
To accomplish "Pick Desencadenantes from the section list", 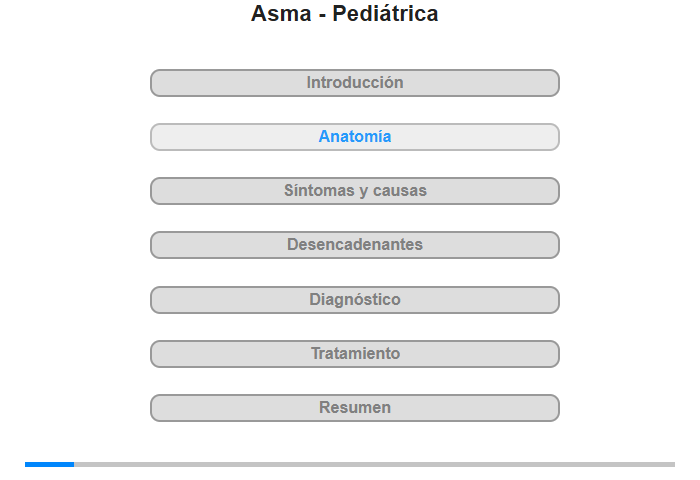I will tap(355, 245).
